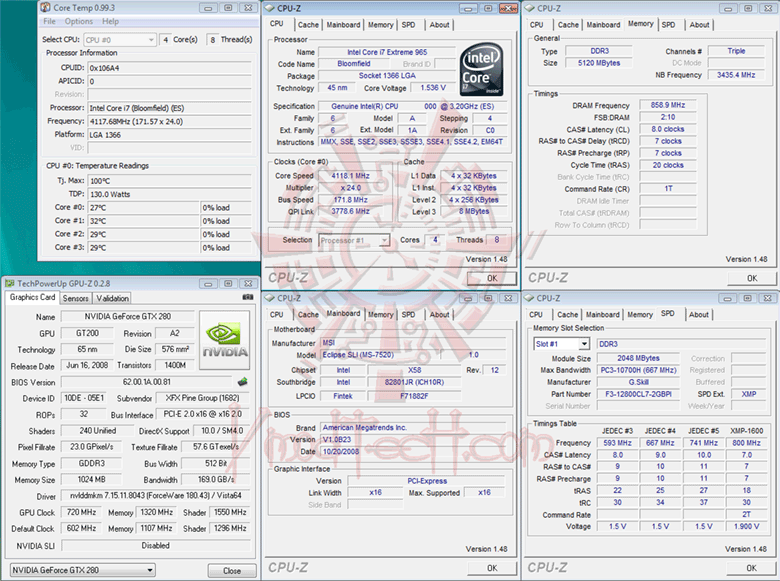Image resolution: width=780 pixels, height=581 pixels.
Task: Click the Max Bandwidth value PC3-10700H (667 MHz)
Action: coord(638,370)
